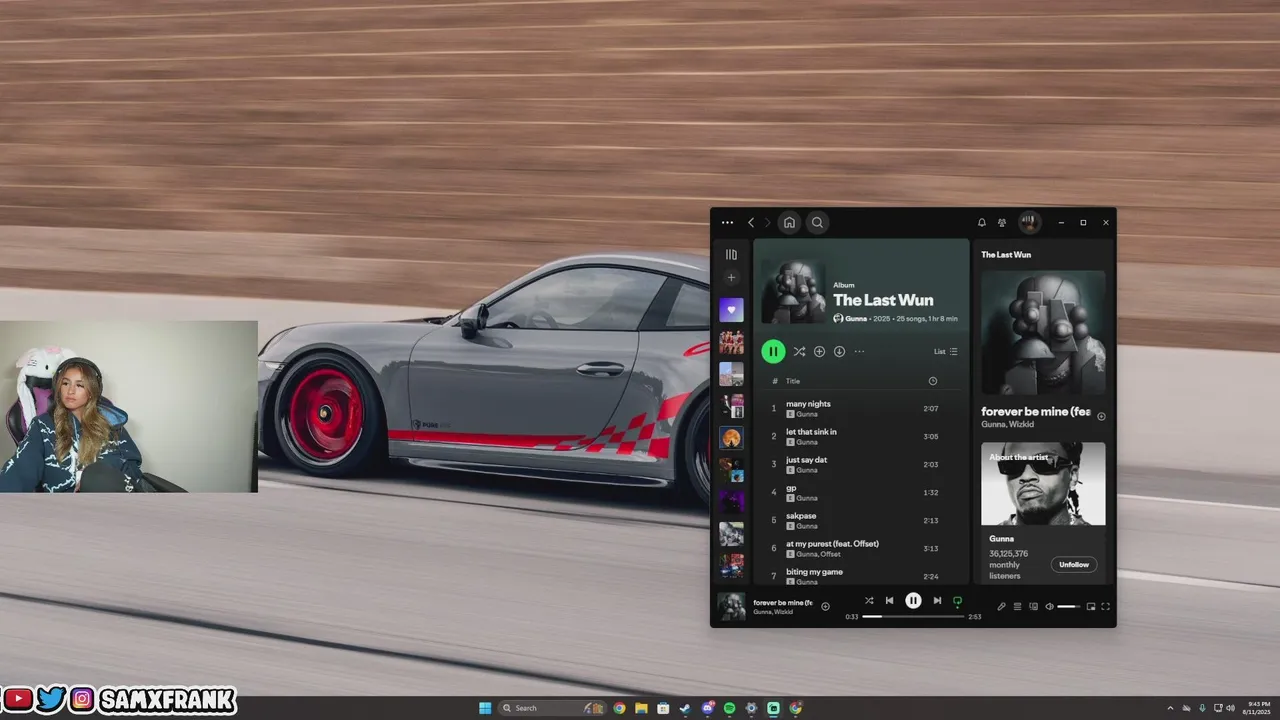Open large album artwork in Now Playing panel
The height and width of the screenshot is (720, 1280).
click(1043, 332)
